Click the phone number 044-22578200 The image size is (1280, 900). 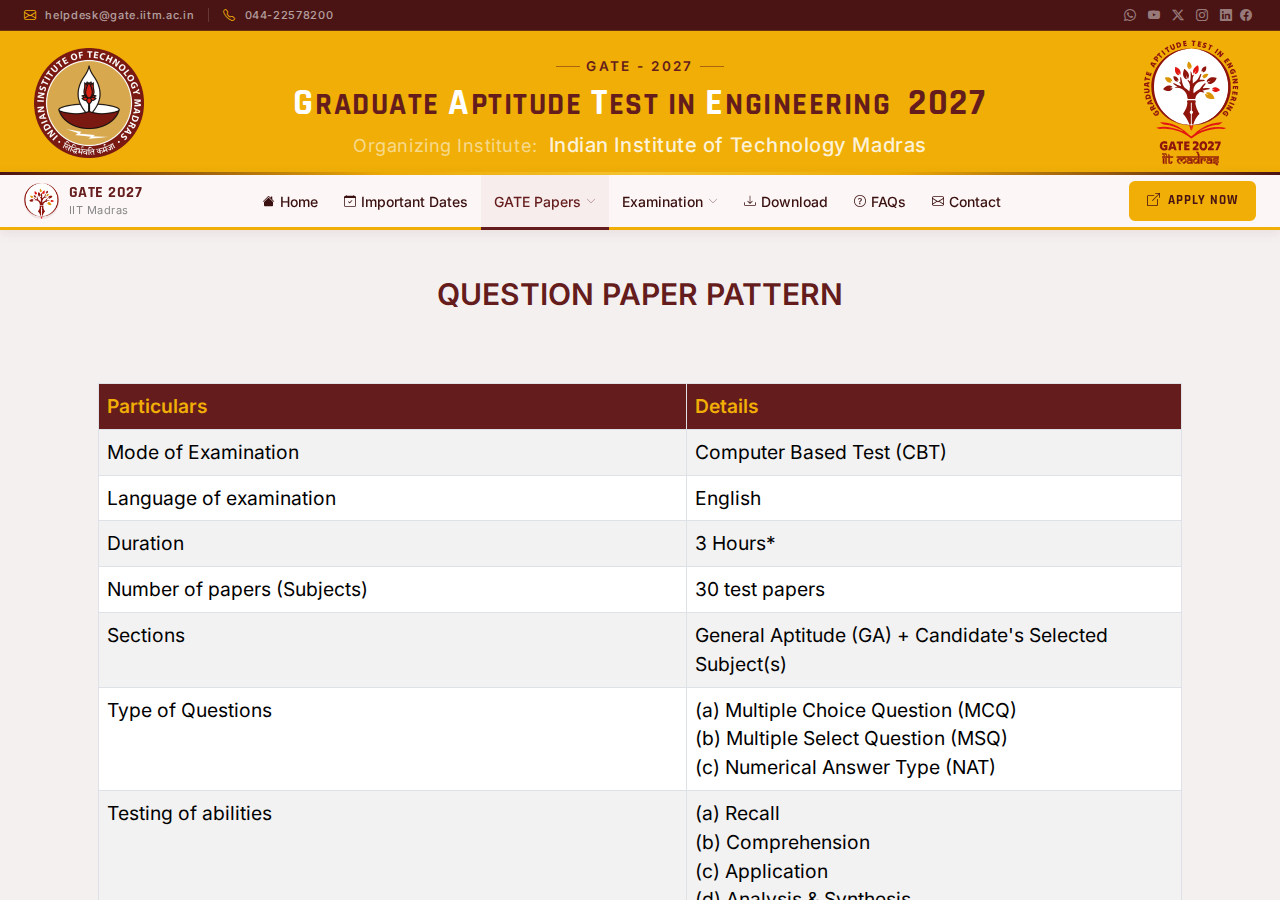tap(278, 15)
